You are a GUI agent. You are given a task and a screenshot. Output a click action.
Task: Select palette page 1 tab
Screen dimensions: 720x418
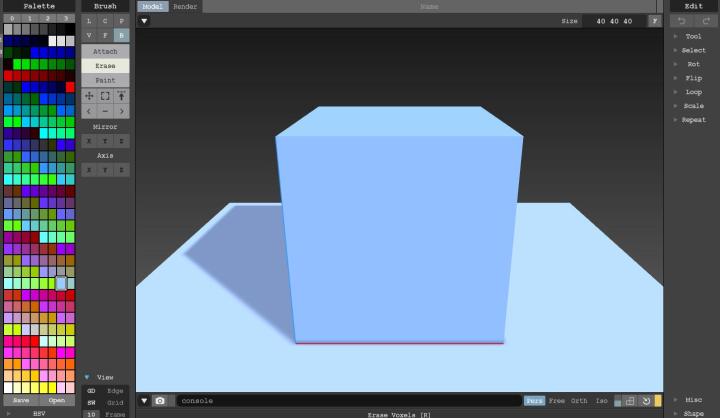(30, 18)
